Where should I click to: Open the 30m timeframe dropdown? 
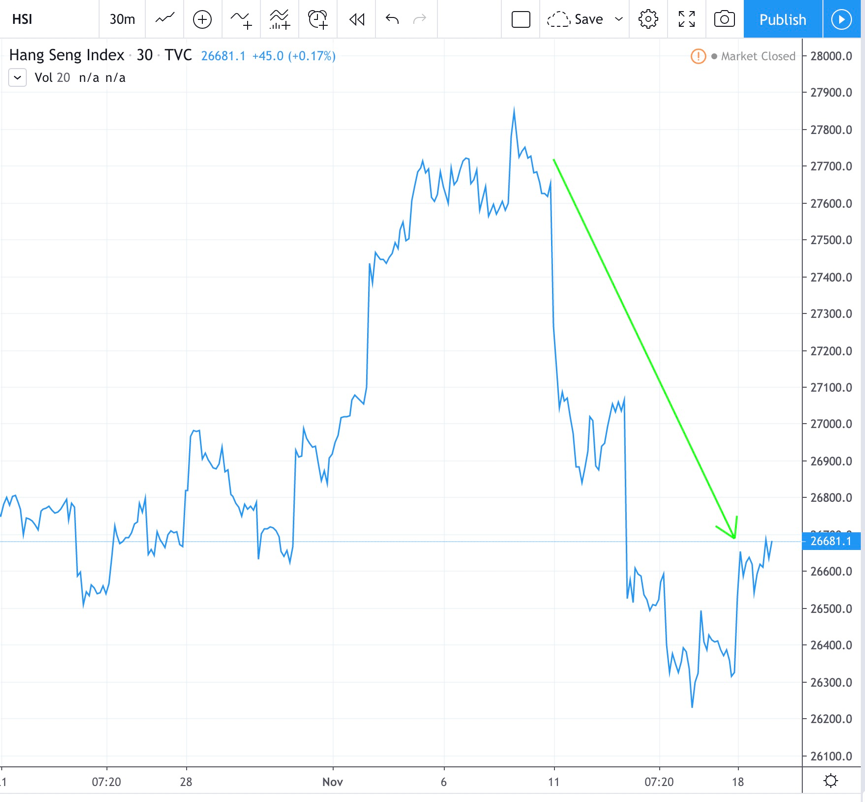click(122, 19)
